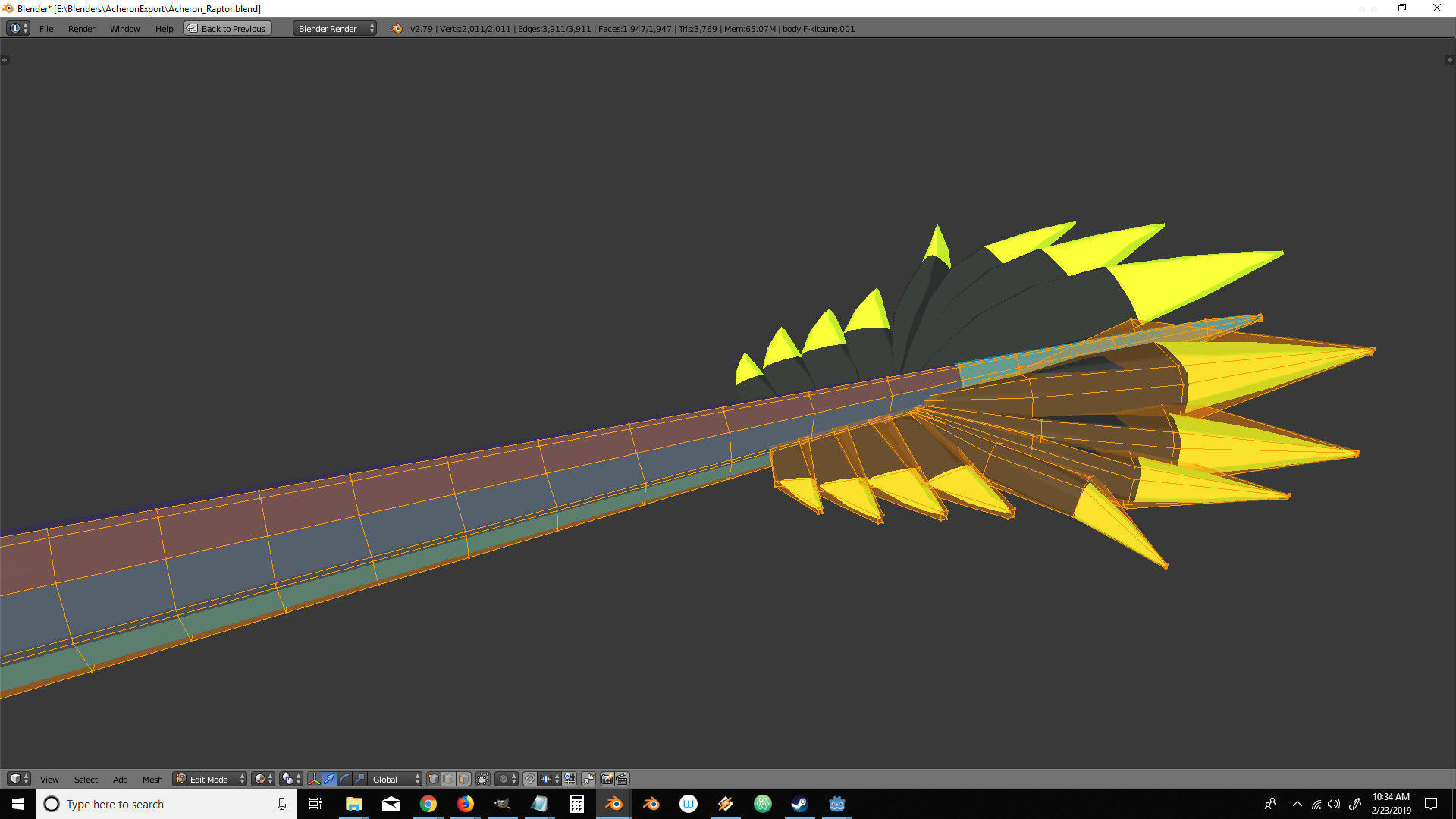
Task: Click the OpenGL render animation clapper icon
Action: click(x=622, y=779)
